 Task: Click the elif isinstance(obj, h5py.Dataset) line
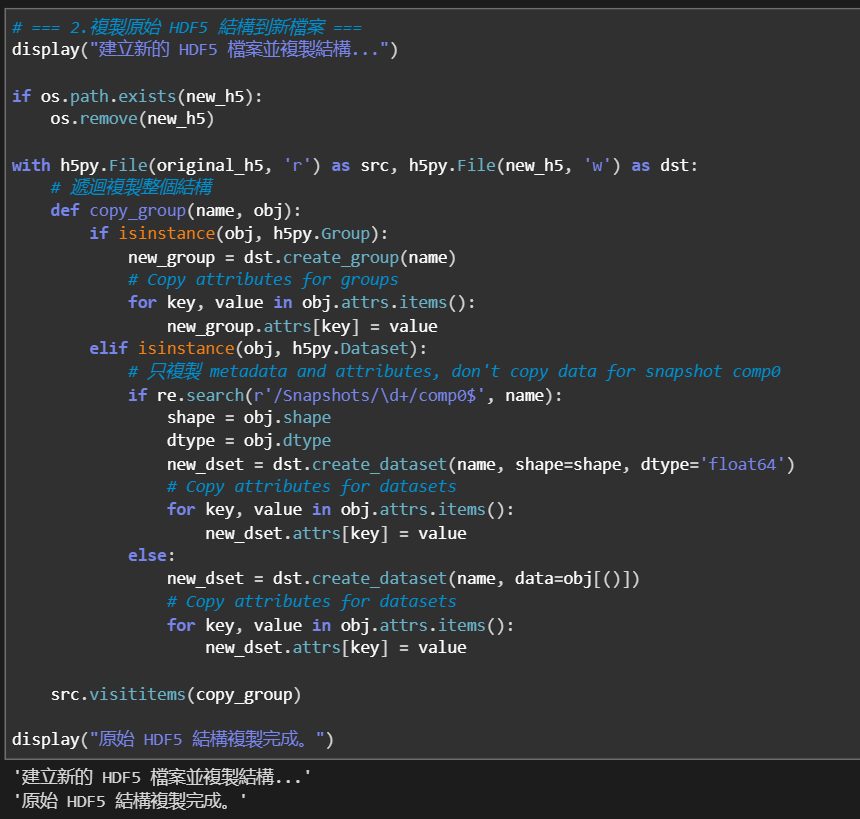258,349
